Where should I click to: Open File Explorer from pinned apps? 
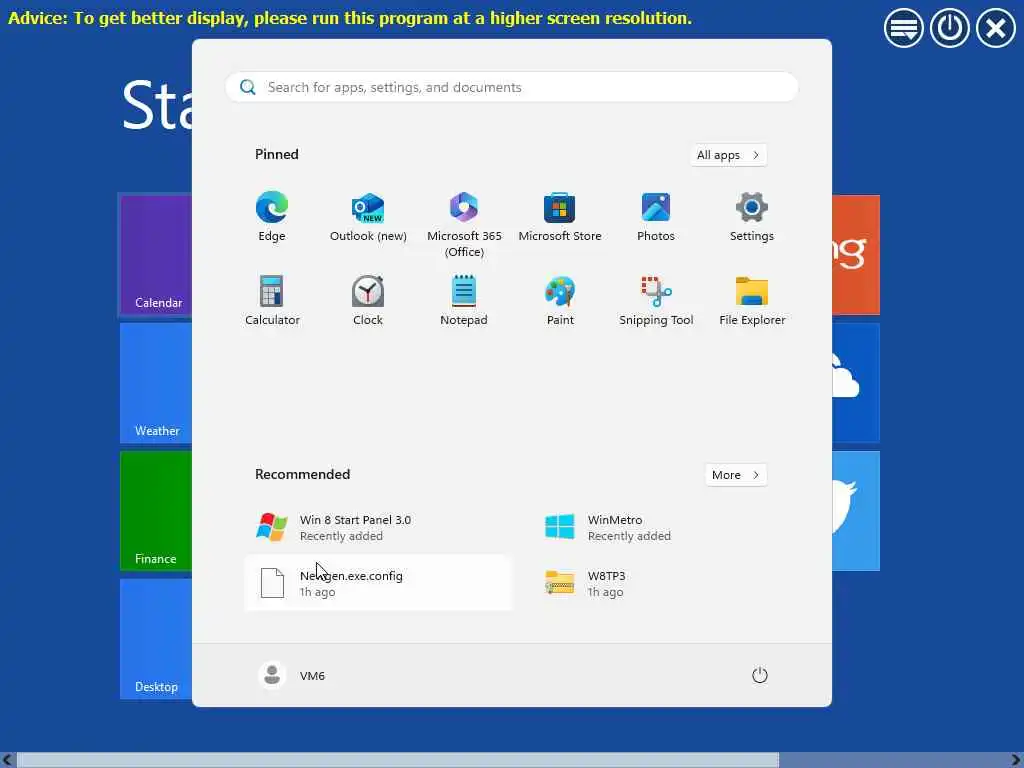tap(752, 300)
